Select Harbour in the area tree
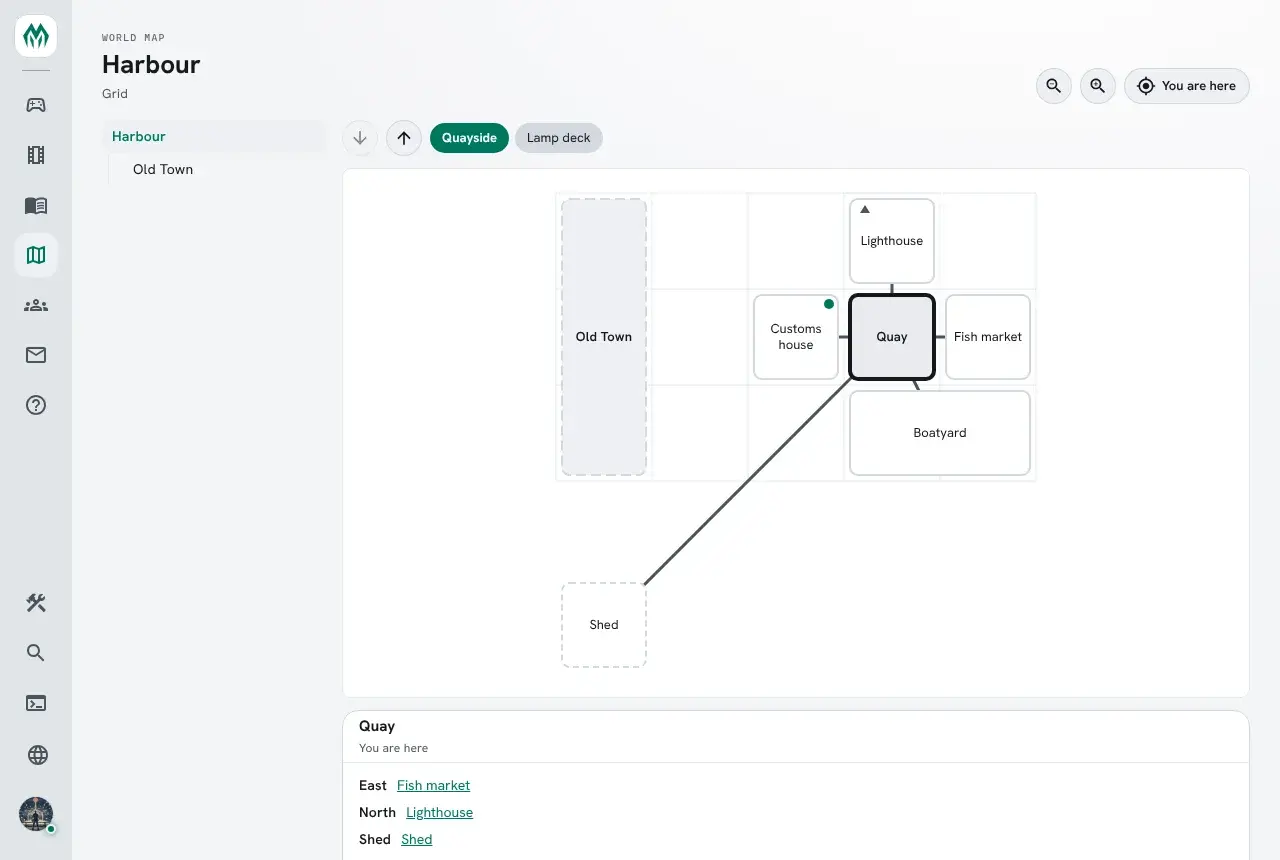The height and width of the screenshot is (860, 1280). (x=214, y=136)
